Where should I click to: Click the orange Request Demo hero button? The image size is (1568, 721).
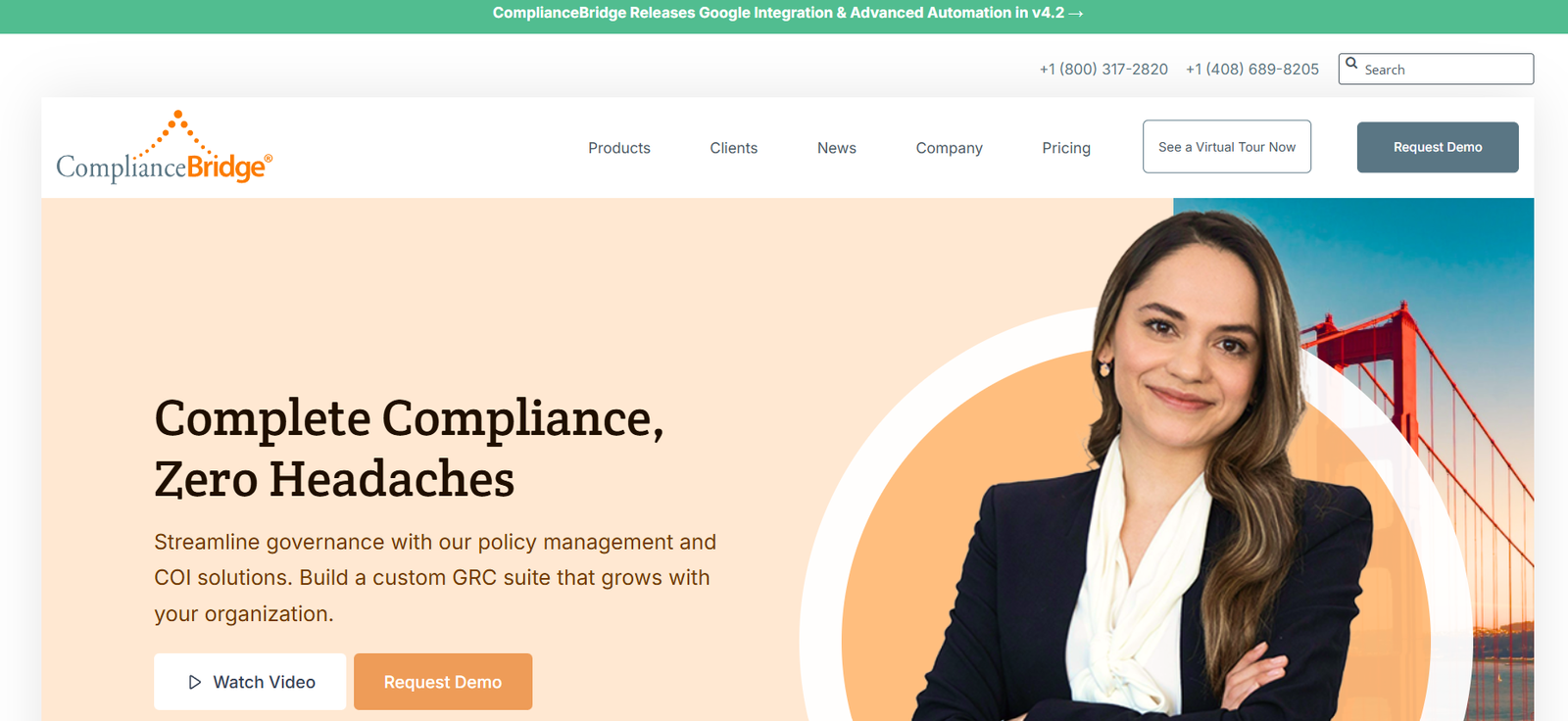pyautogui.click(x=443, y=682)
